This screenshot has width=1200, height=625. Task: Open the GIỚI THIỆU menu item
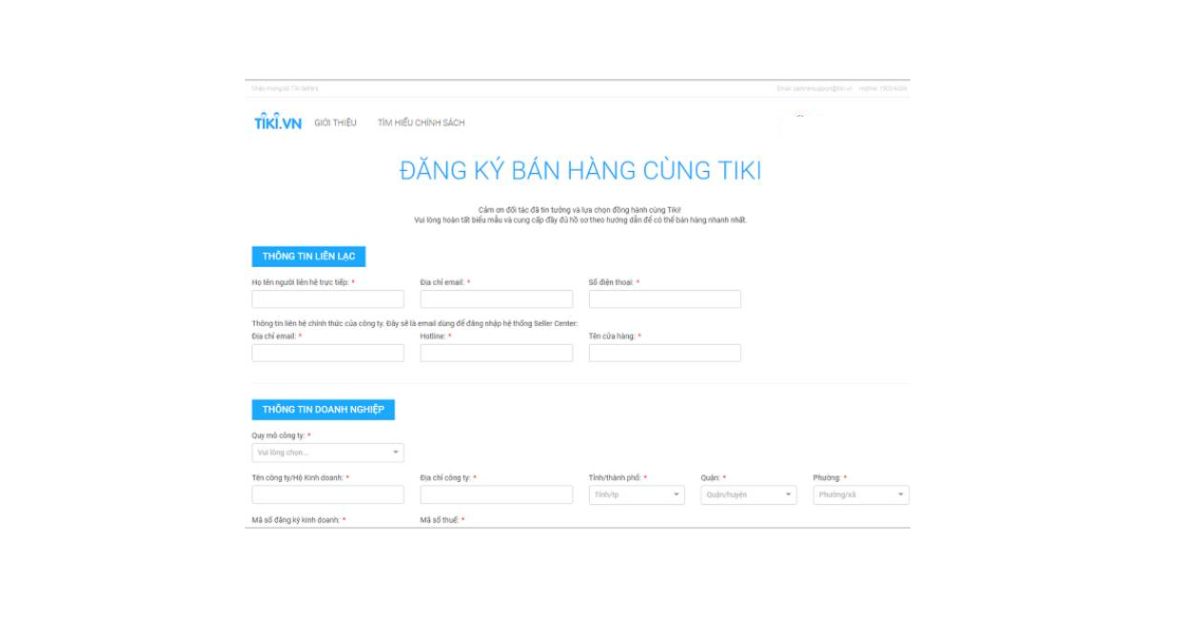pos(335,123)
